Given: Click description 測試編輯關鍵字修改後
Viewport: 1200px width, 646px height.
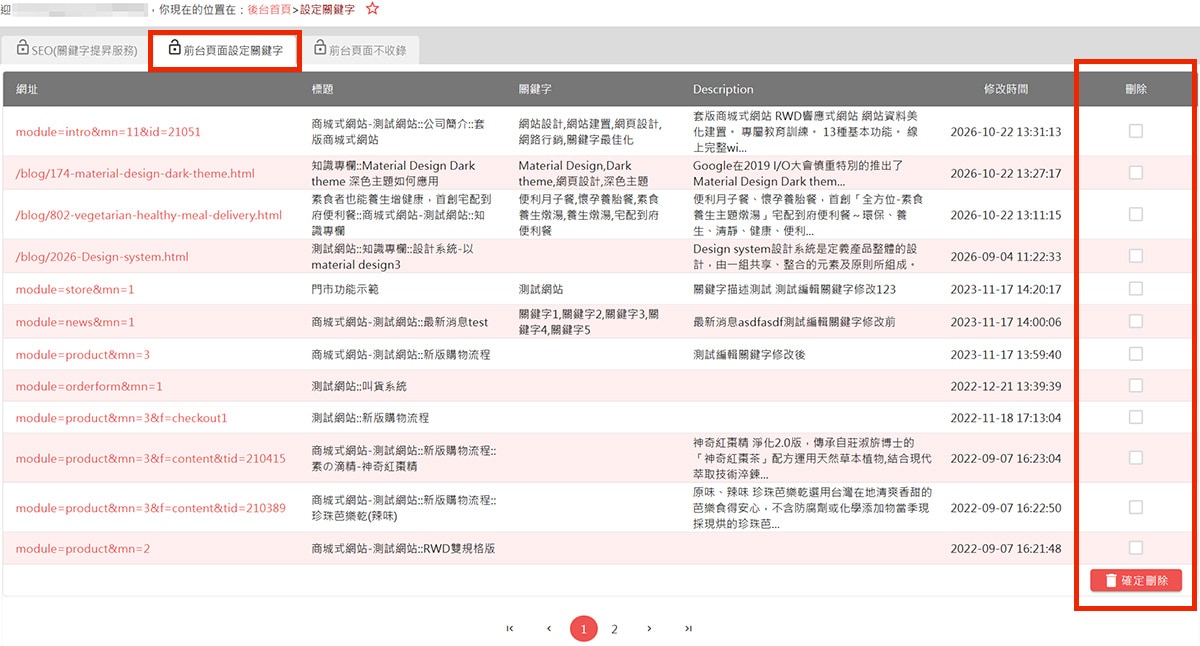Looking at the screenshot, I should coord(749,355).
